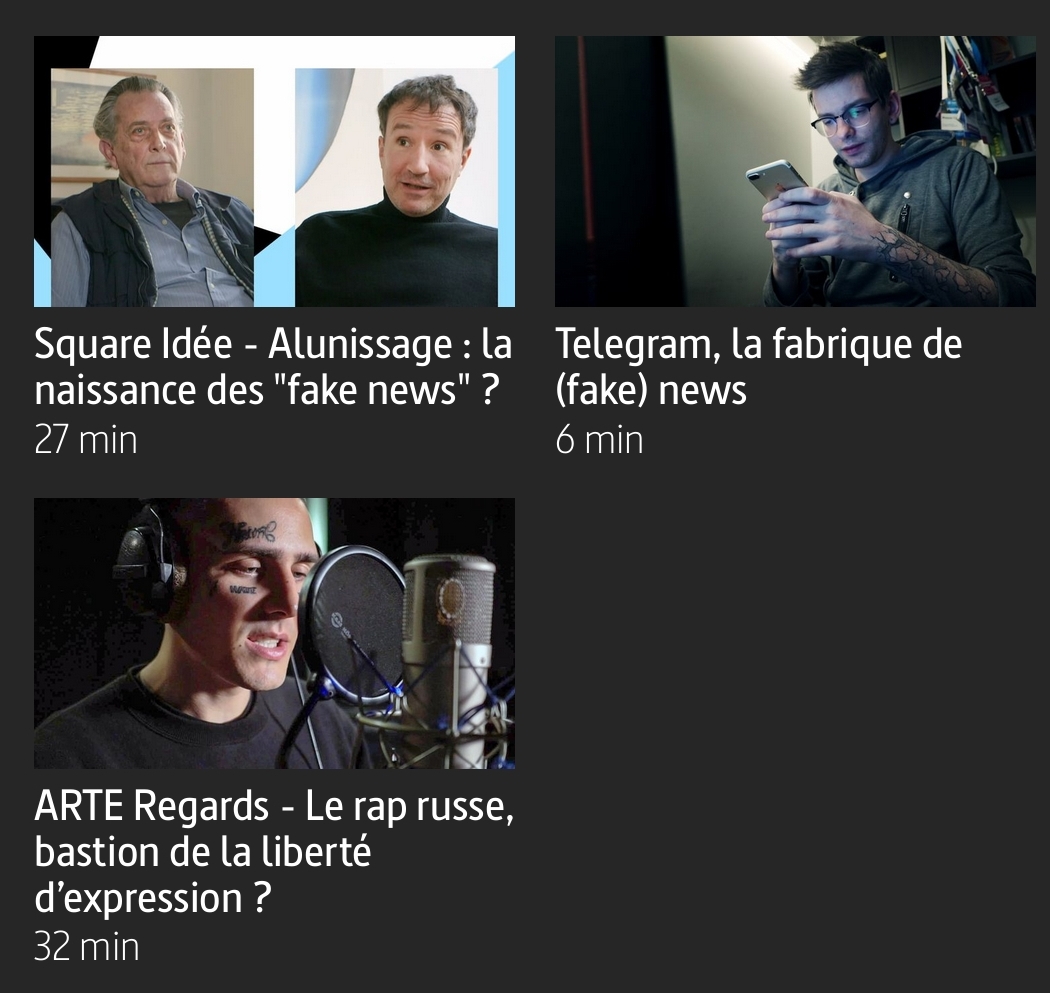Open the Square Idée Alunissage video thumbnail

point(275,171)
